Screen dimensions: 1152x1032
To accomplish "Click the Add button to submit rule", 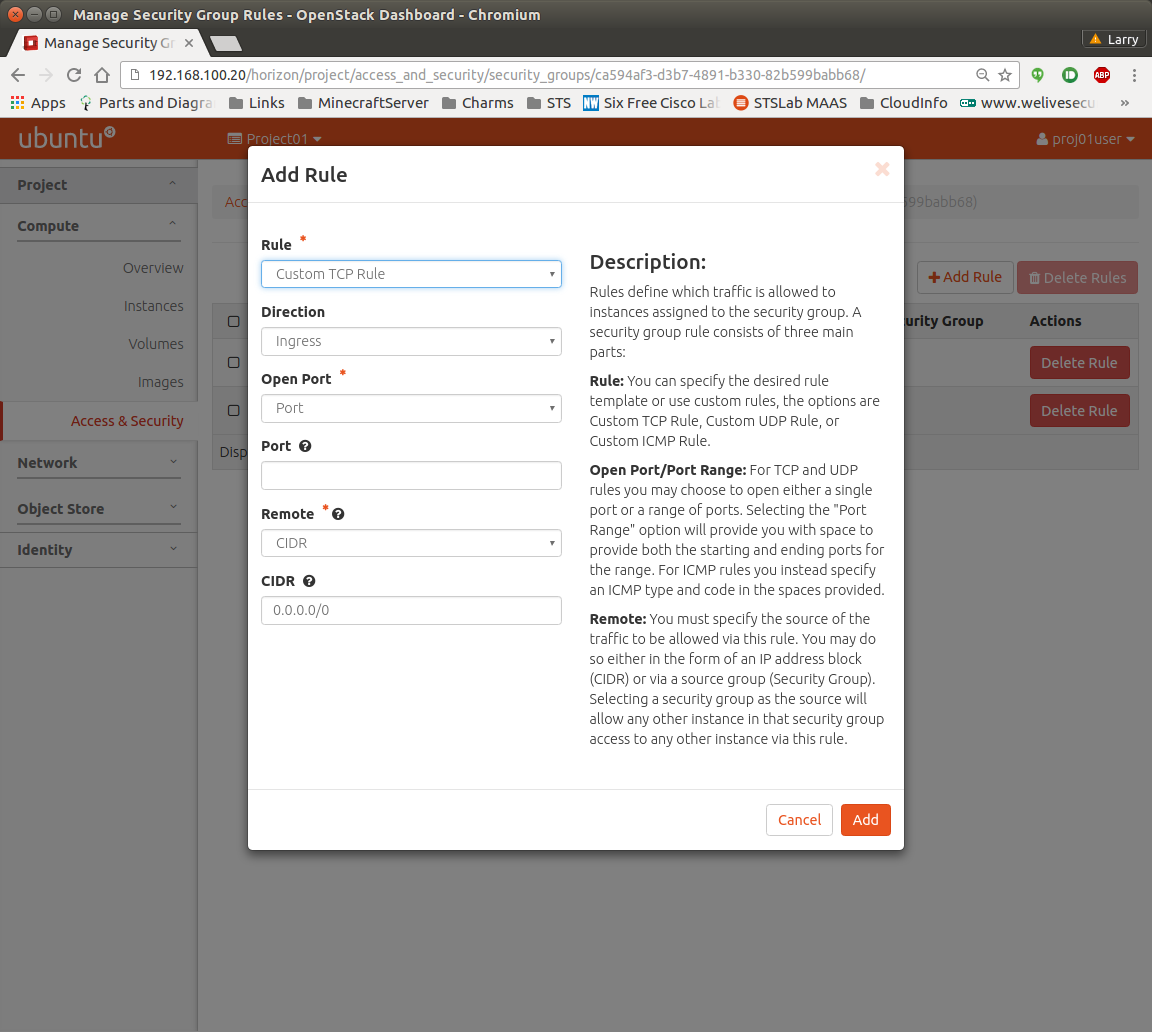I will 865,820.
